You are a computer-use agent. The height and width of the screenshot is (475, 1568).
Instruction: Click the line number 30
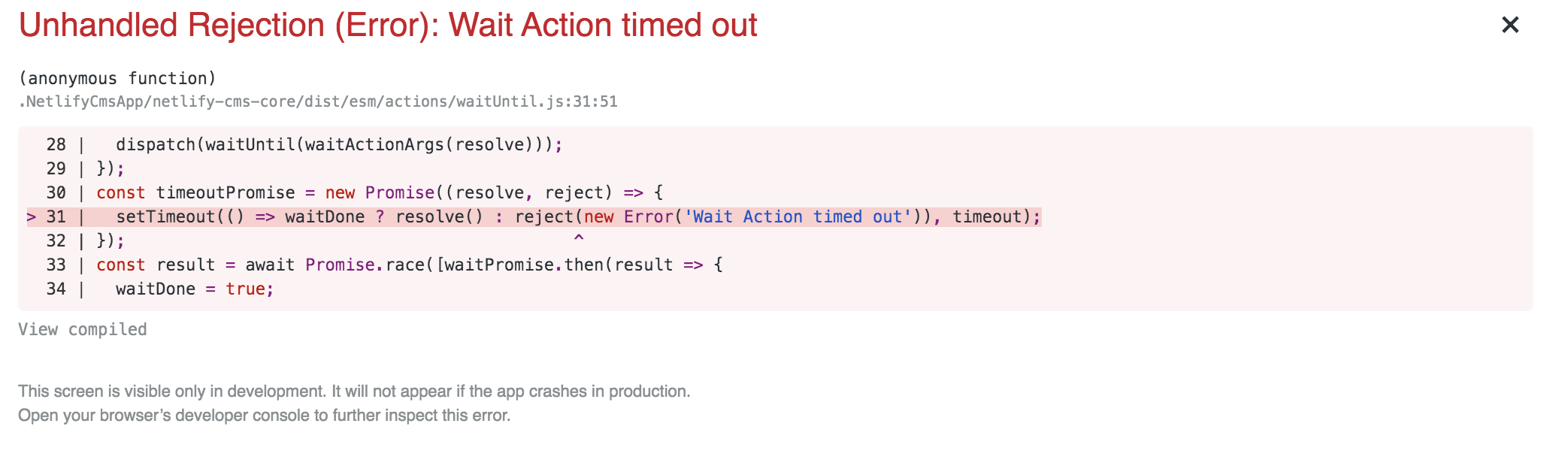click(x=54, y=192)
